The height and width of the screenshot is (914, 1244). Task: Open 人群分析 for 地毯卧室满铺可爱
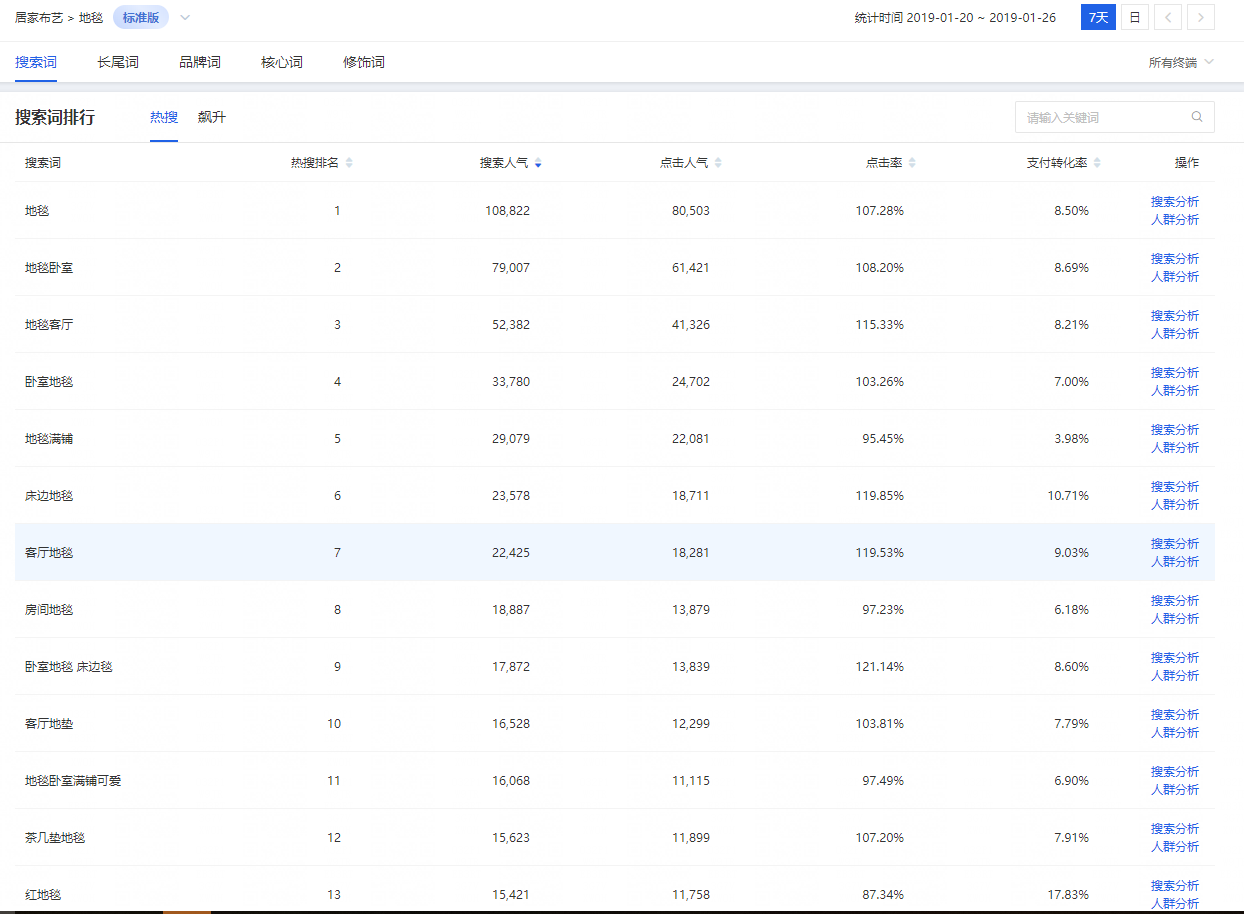[1175, 789]
